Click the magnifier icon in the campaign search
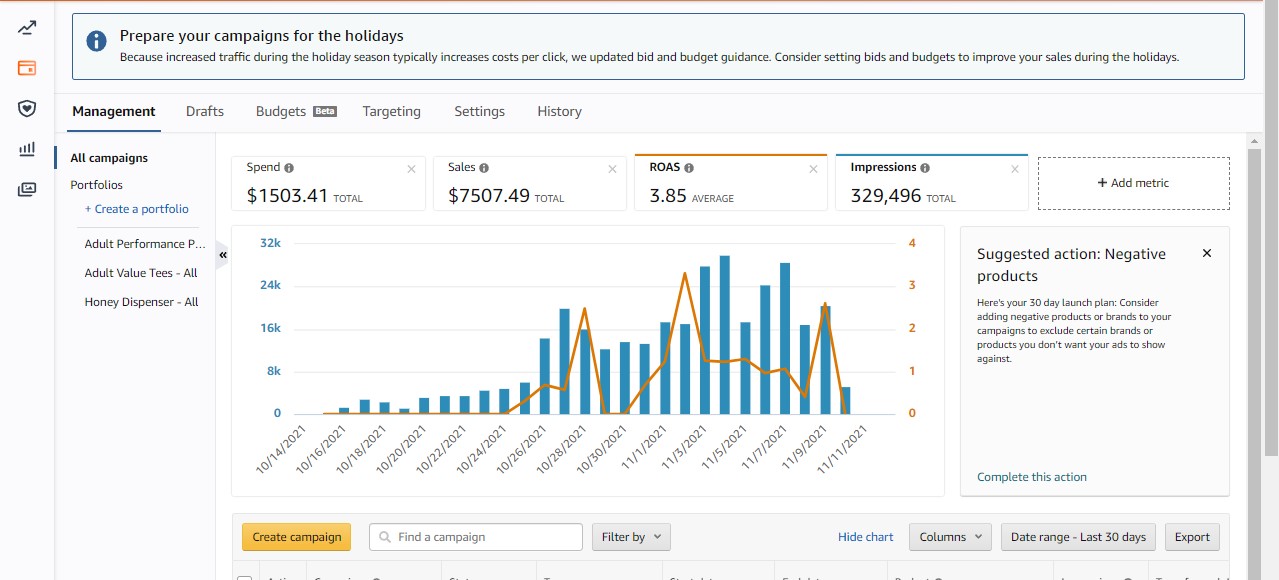 click(384, 537)
